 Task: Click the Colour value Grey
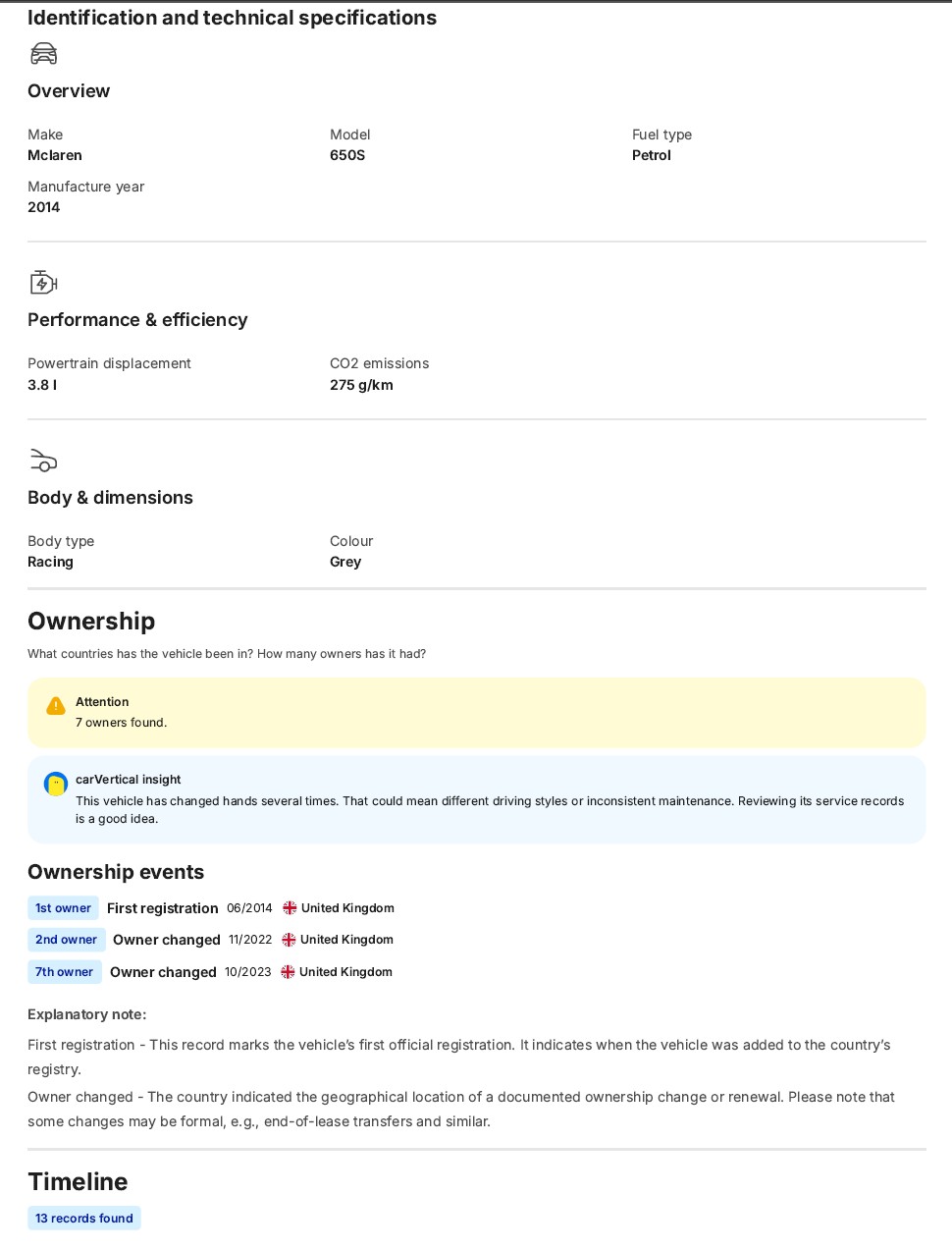[345, 562]
